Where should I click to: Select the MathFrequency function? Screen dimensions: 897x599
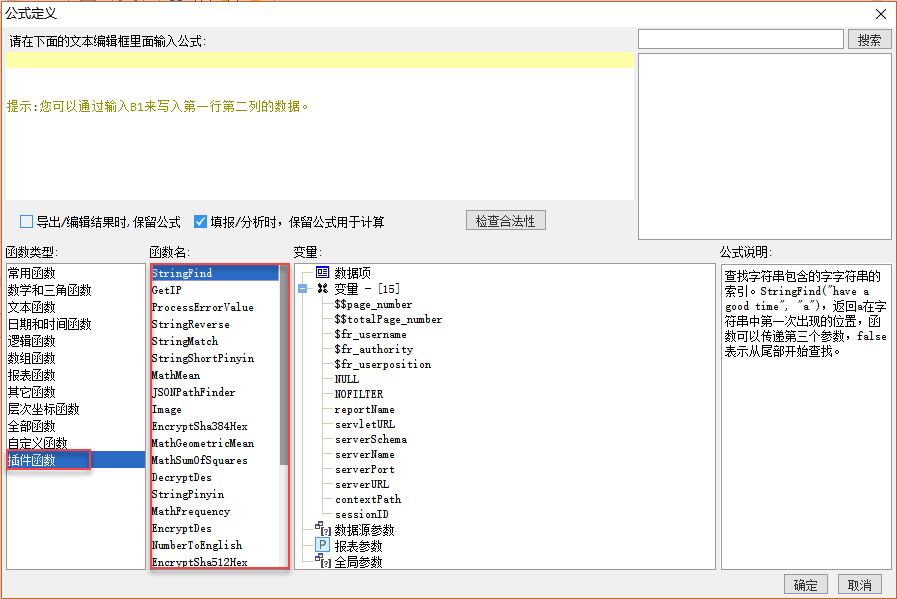click(215, 511)
